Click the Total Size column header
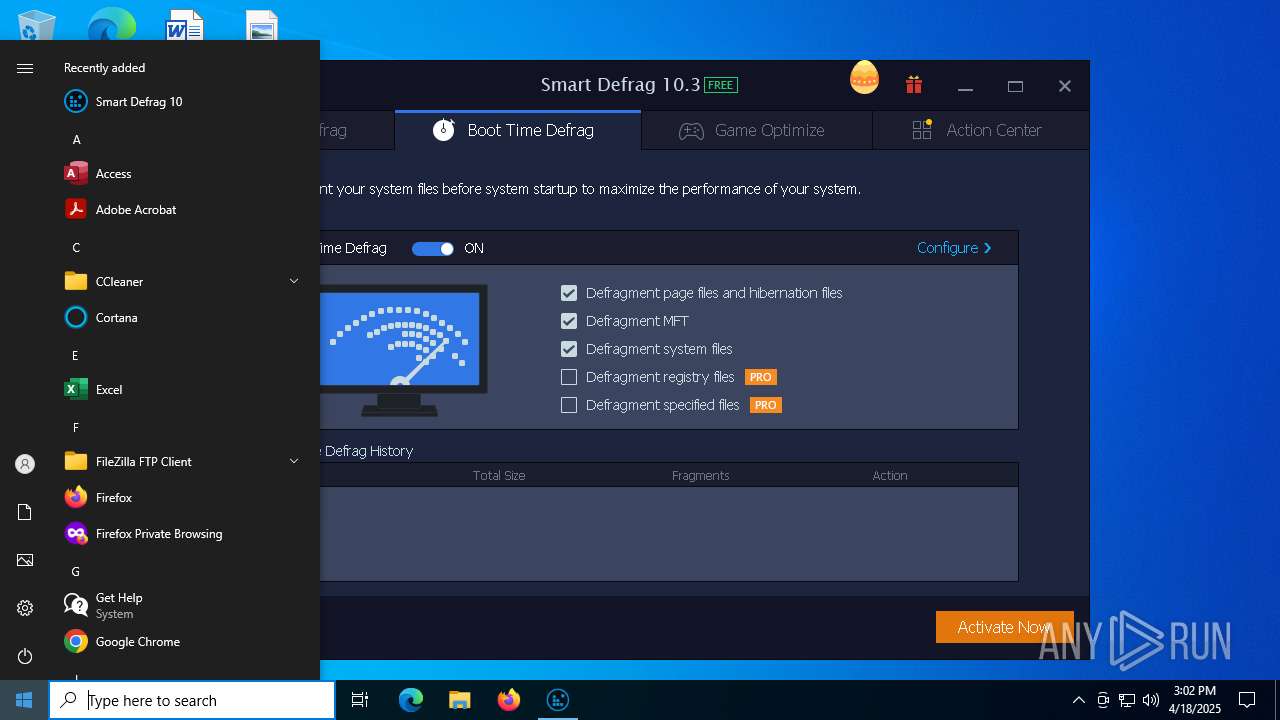 [499, 475]
